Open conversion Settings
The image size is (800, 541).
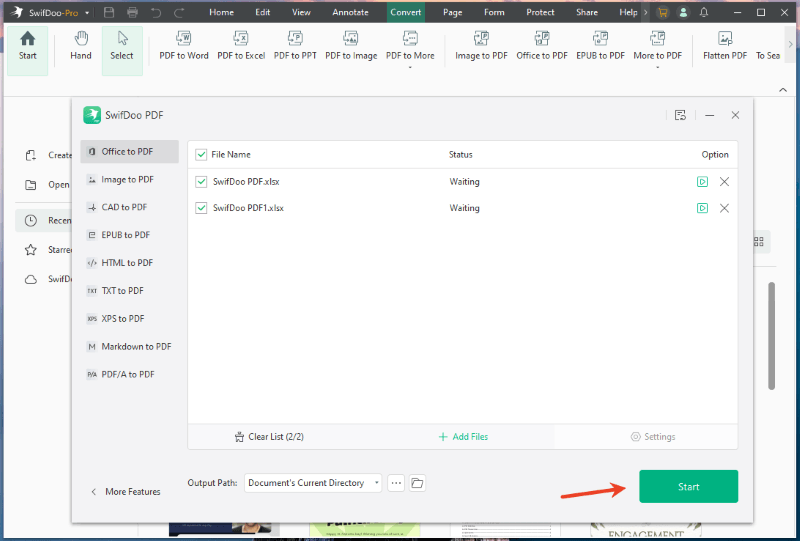[x=653, y=437]
